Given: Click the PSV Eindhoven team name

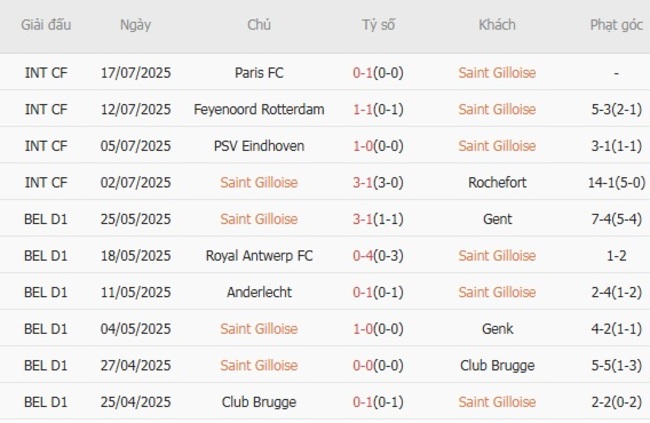Looking at the screenshot, I should pyautogui.click(x=259, y=146).
